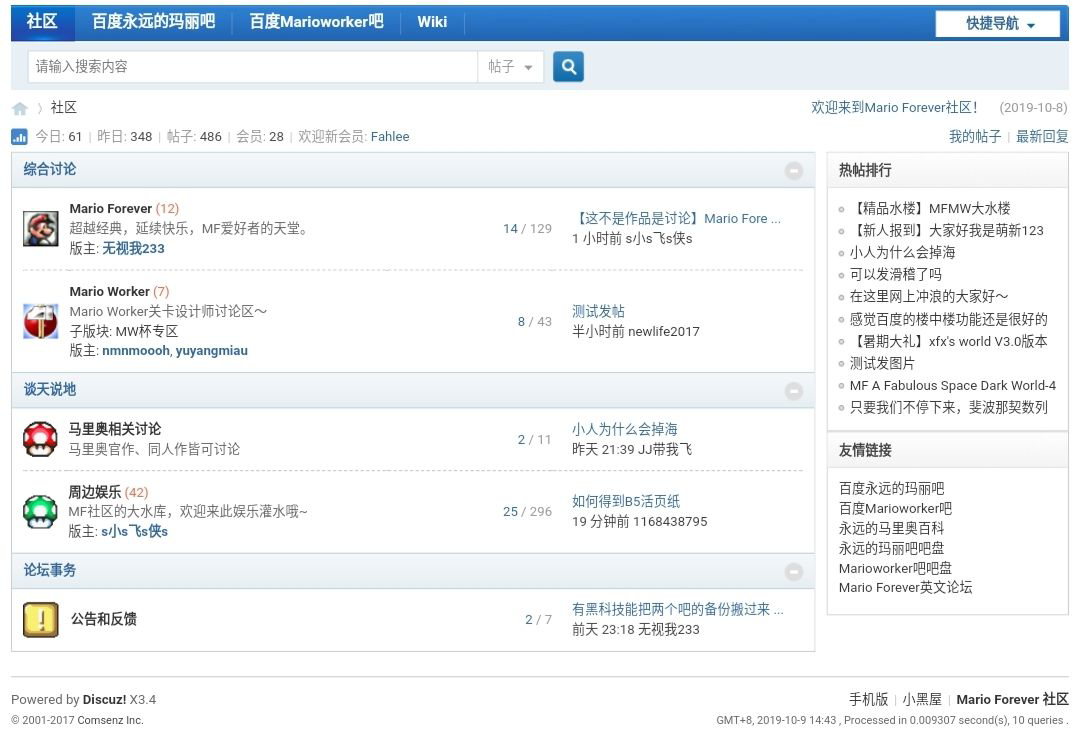Open the 帖子 search type dropdown
This screenshot has height=734, width=1080.
tap(510, 67)
